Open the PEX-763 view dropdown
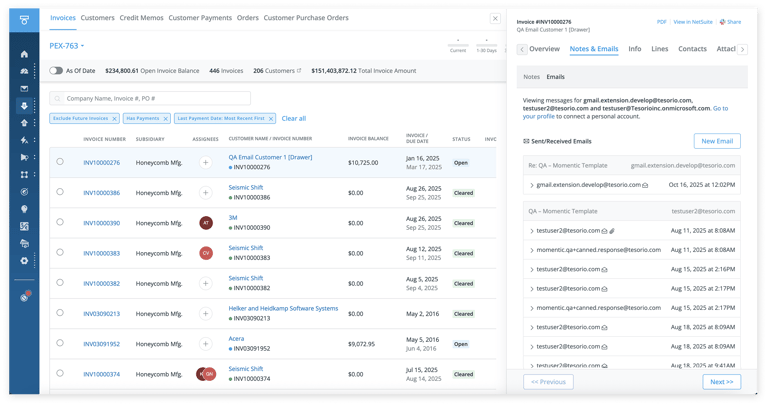768x406 pixels. coord(67,46)
